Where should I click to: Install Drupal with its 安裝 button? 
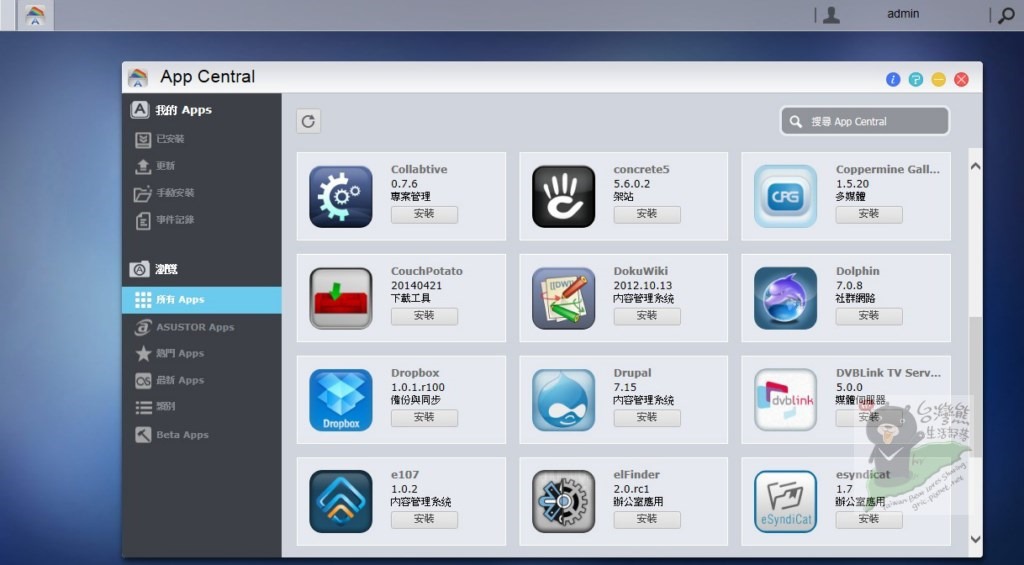[647, 418]
